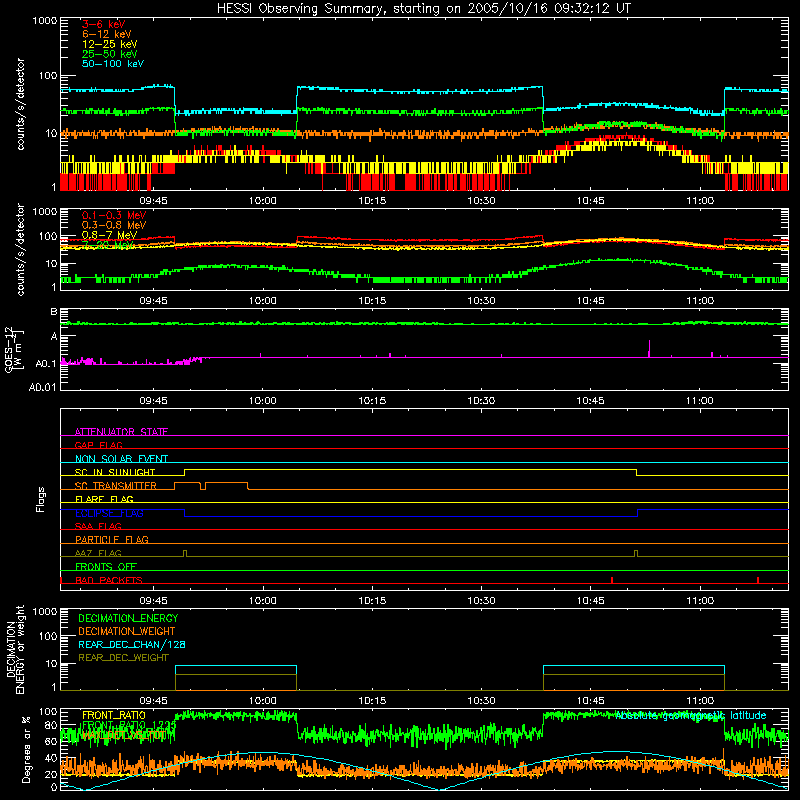Viewport: 800px width, 800px height.
Task: Click the magenta GOES spike near 10:53
Action: tap(649, 348)
